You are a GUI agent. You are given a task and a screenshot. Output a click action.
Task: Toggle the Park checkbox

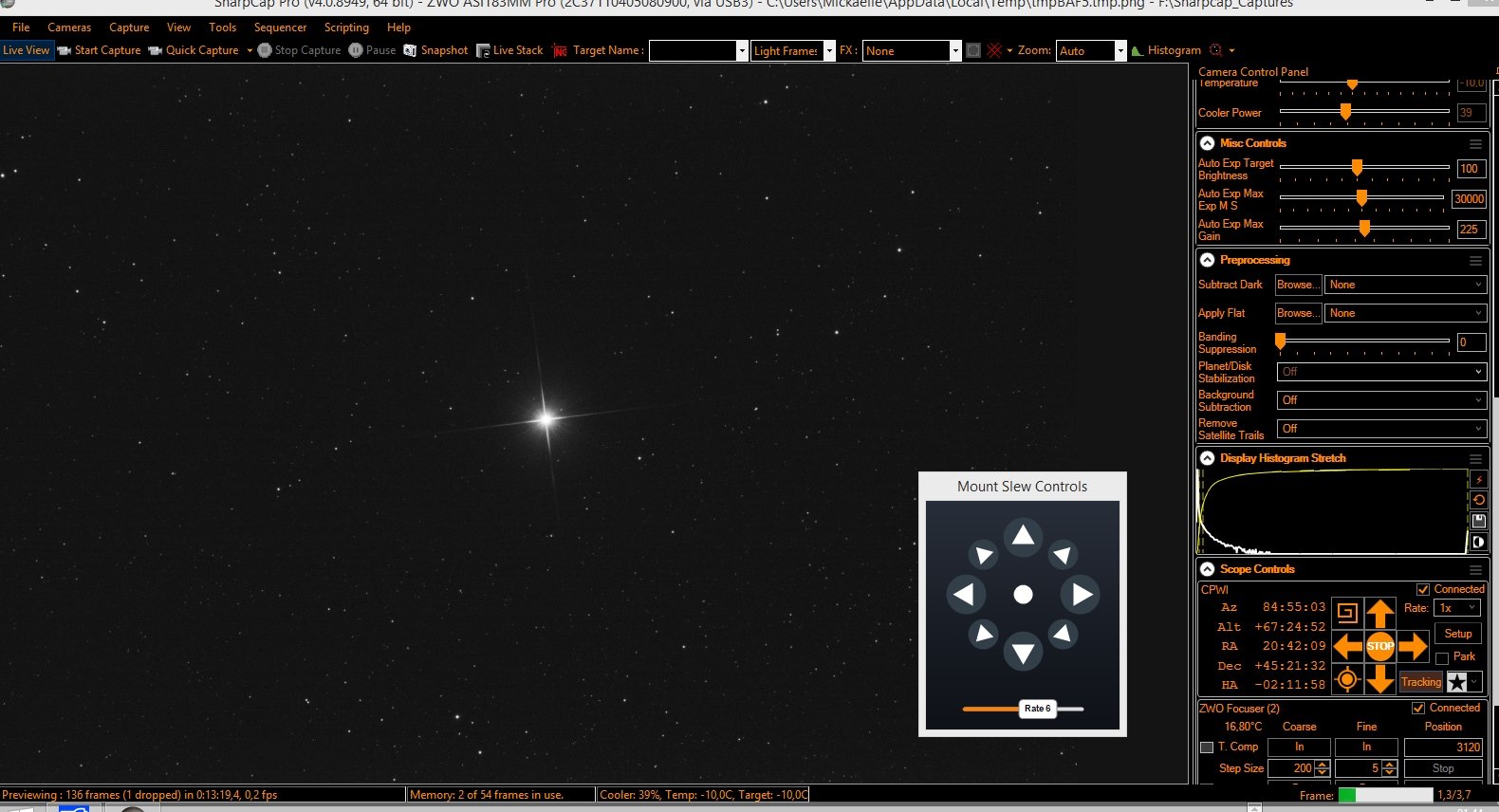coord(1442,657)
